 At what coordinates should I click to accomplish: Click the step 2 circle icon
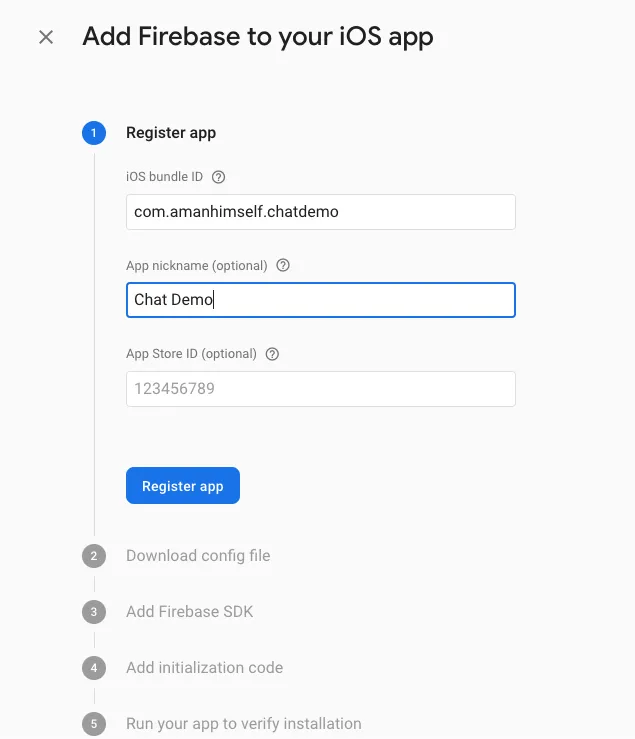94,556
